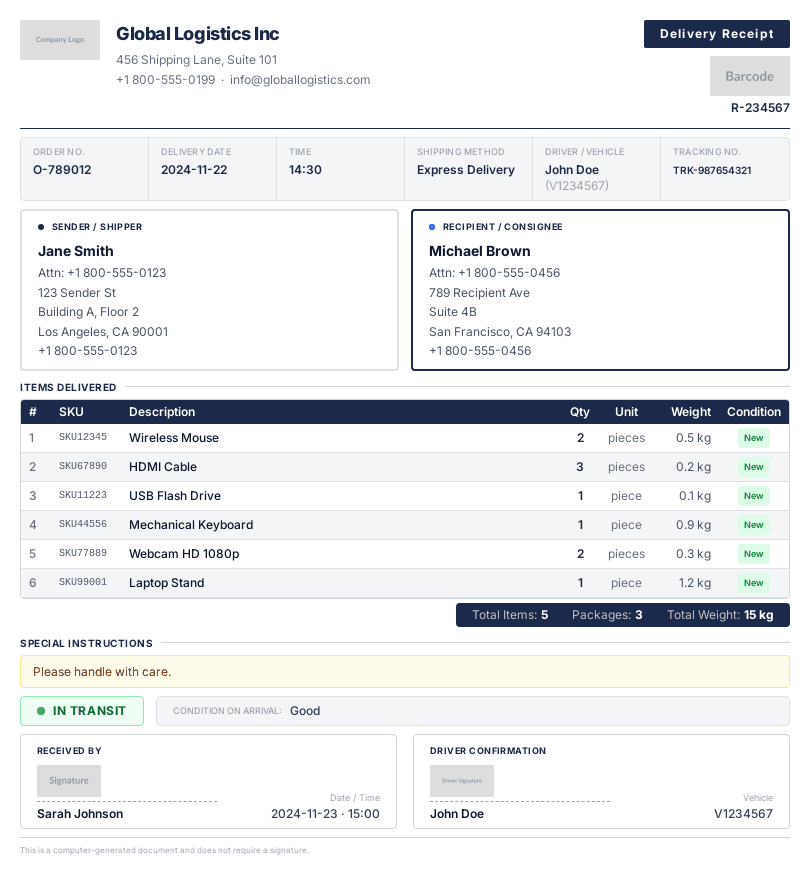Click the Condition on Arrival field
Screen dimensions: 810x877
[472, 711]
